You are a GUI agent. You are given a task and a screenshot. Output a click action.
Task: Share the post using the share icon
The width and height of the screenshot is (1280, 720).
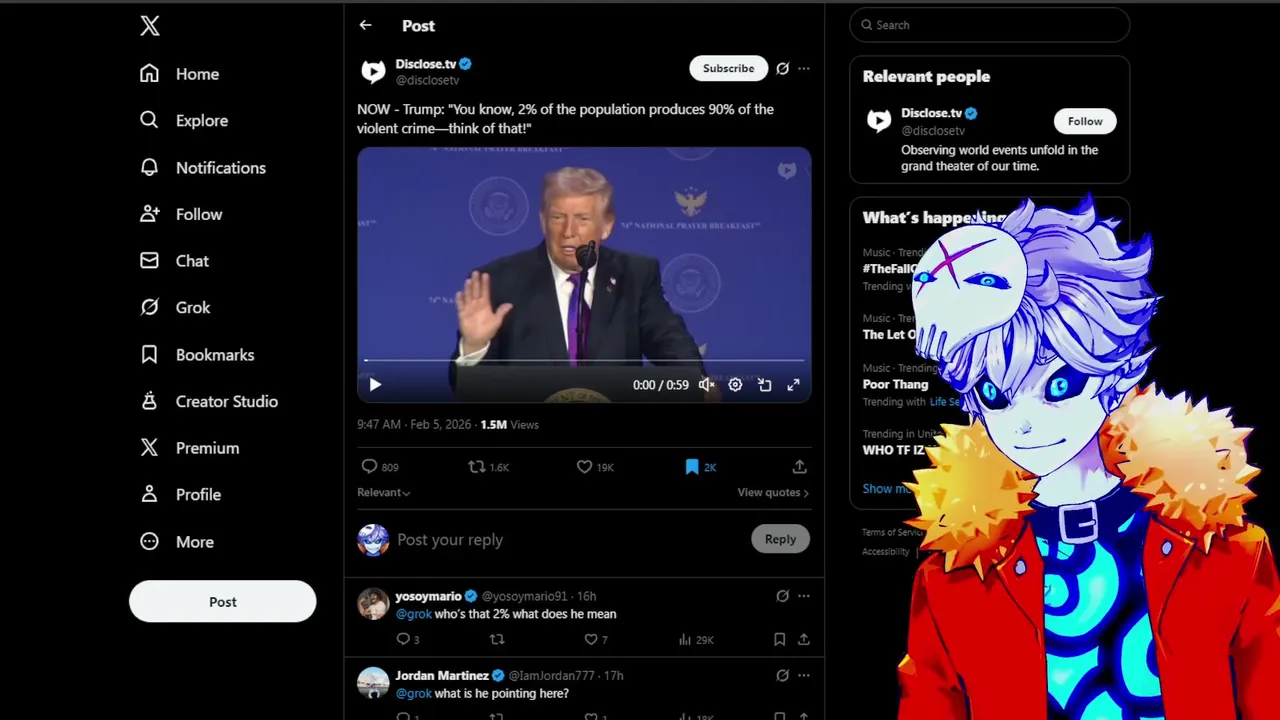coord(799,467)
